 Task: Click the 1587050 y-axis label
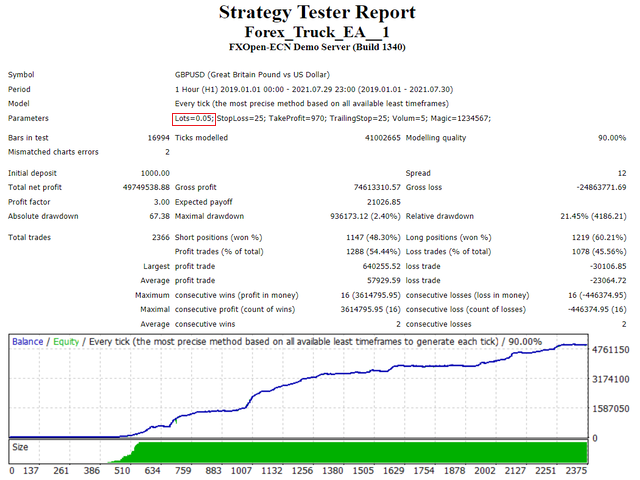[x=611, y=409]
